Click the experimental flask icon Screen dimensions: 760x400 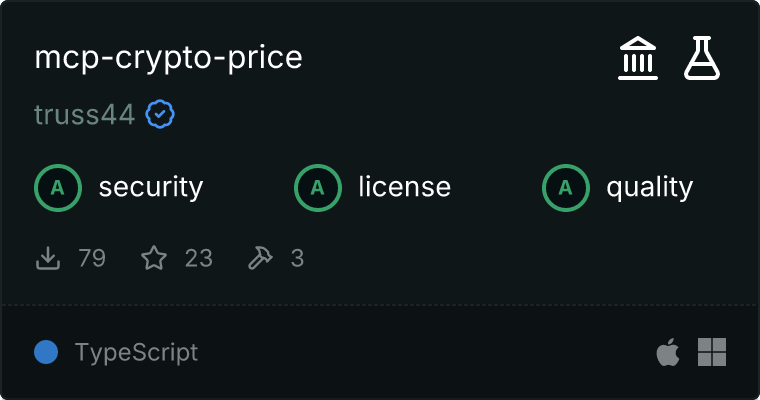point(702,59)
